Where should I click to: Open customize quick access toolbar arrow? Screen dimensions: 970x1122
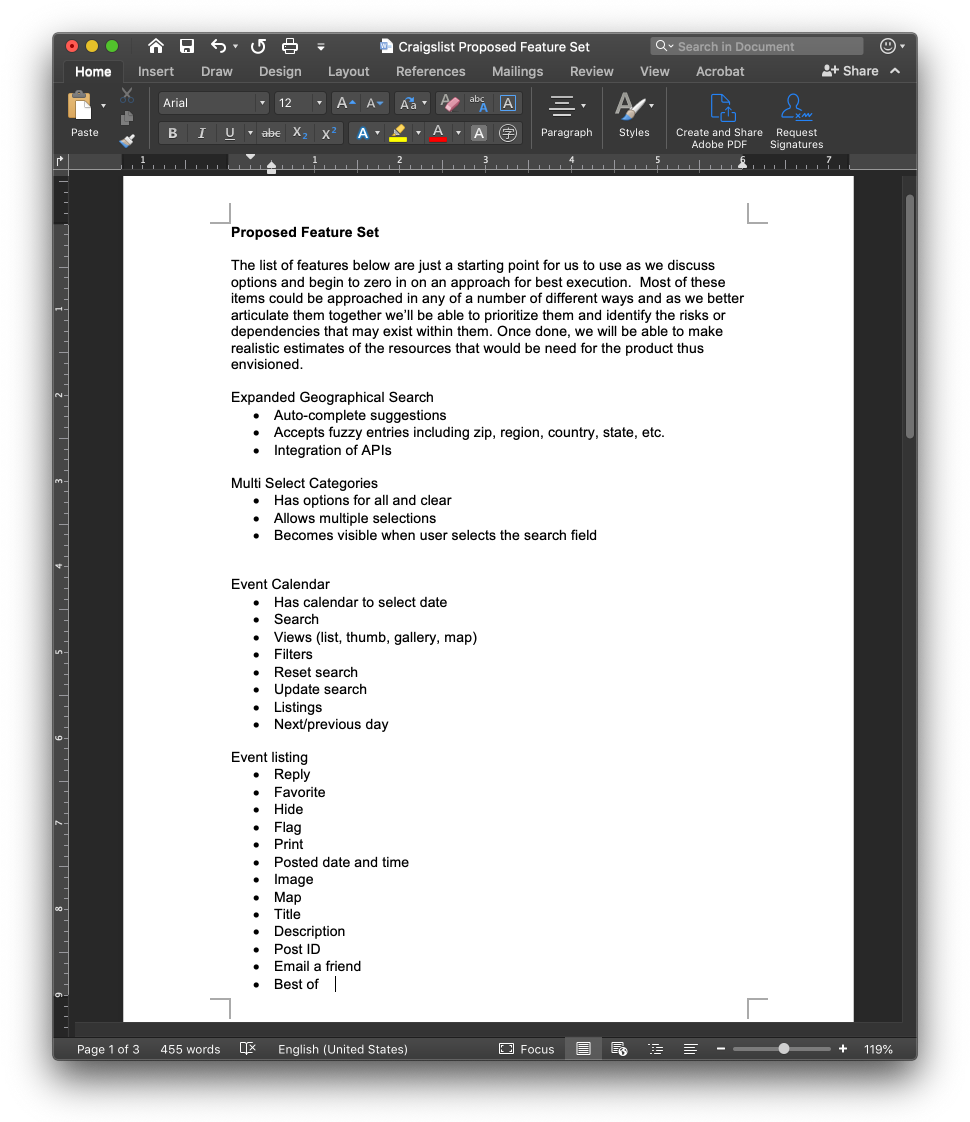320,47
